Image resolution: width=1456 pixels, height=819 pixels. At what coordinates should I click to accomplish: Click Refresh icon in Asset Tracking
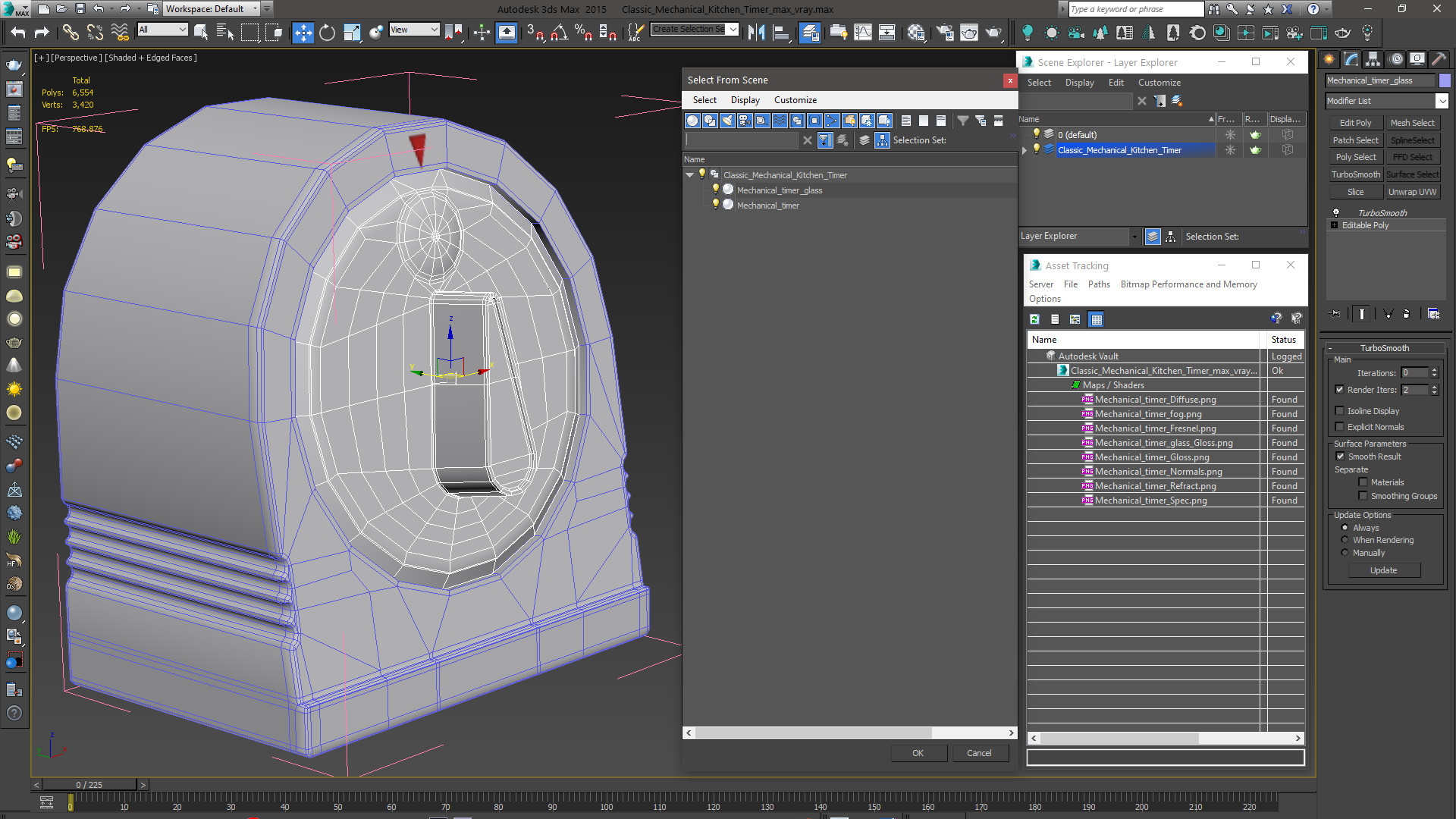1034,319
